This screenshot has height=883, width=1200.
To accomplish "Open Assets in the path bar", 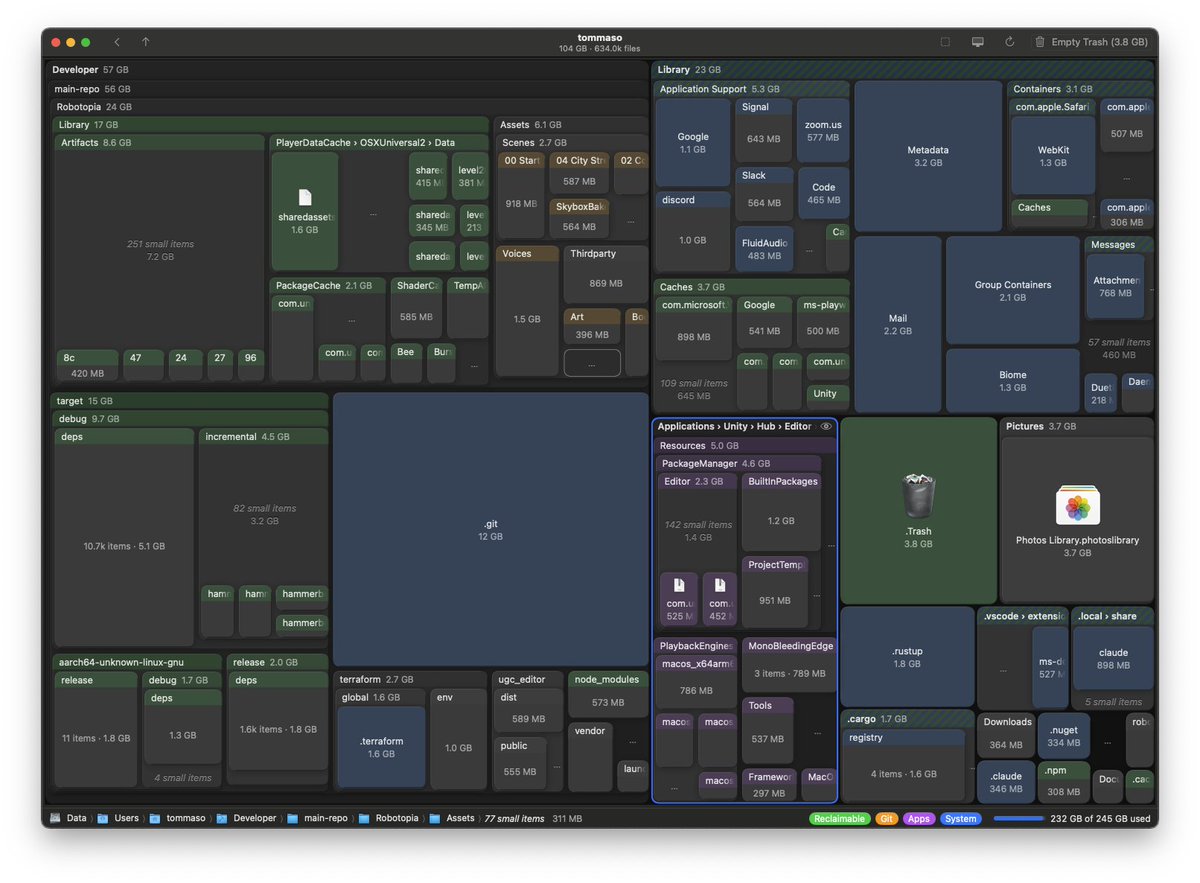I will (460, 818).
